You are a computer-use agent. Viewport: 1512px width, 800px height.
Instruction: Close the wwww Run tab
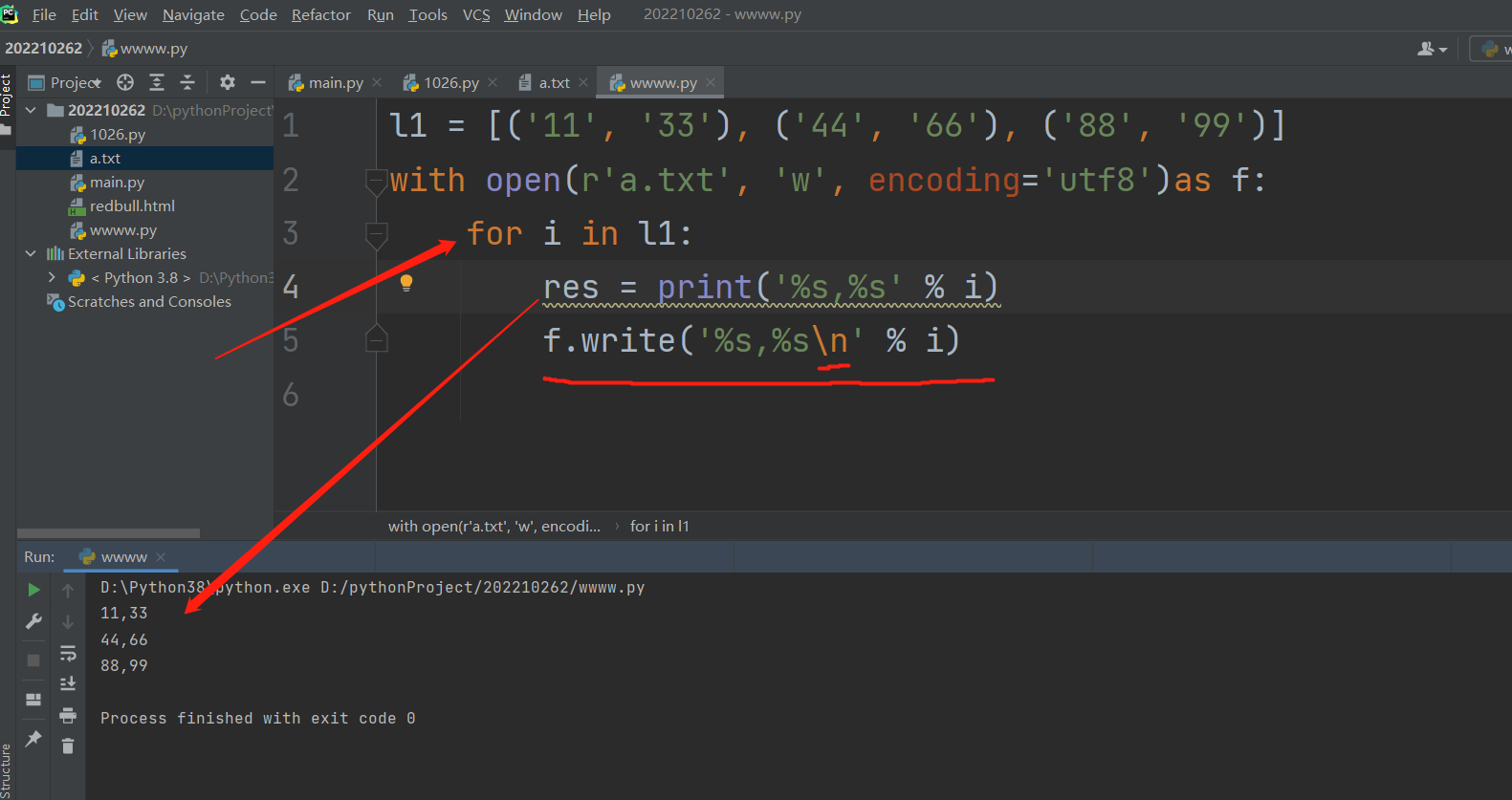click(x=161, y=557)
